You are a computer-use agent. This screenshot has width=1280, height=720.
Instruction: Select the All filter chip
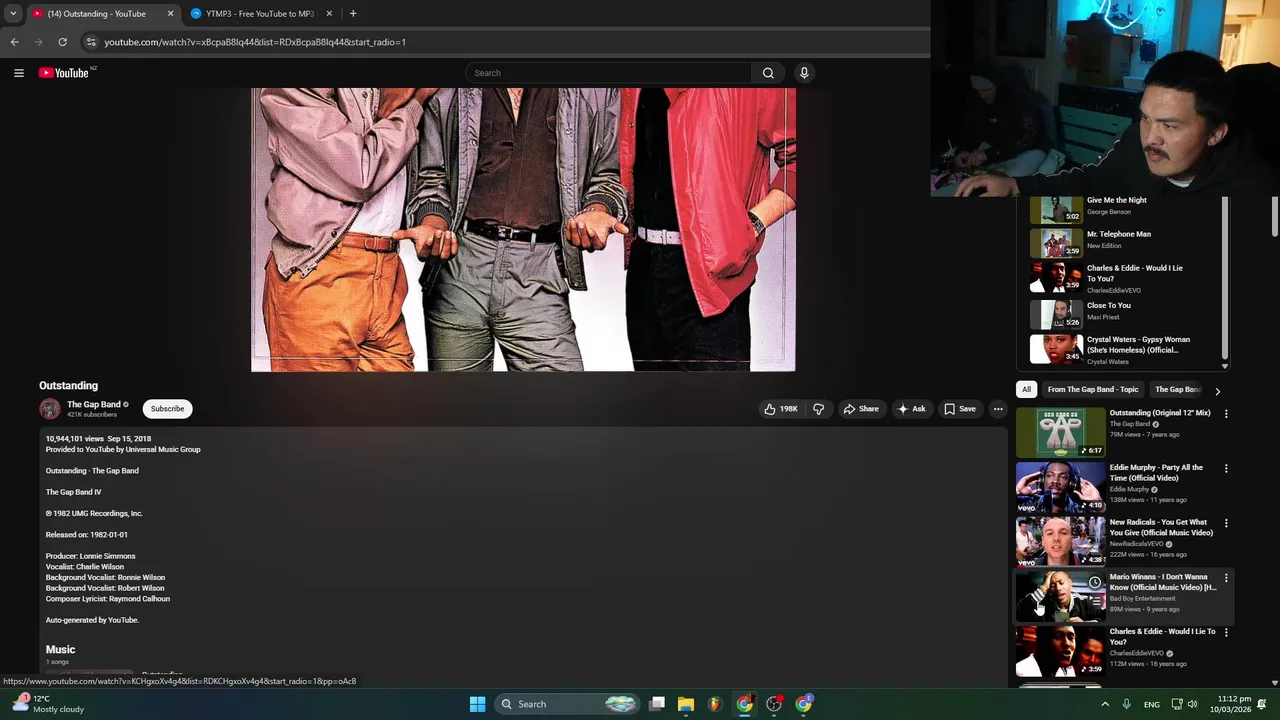click(x=1026, y=390)
